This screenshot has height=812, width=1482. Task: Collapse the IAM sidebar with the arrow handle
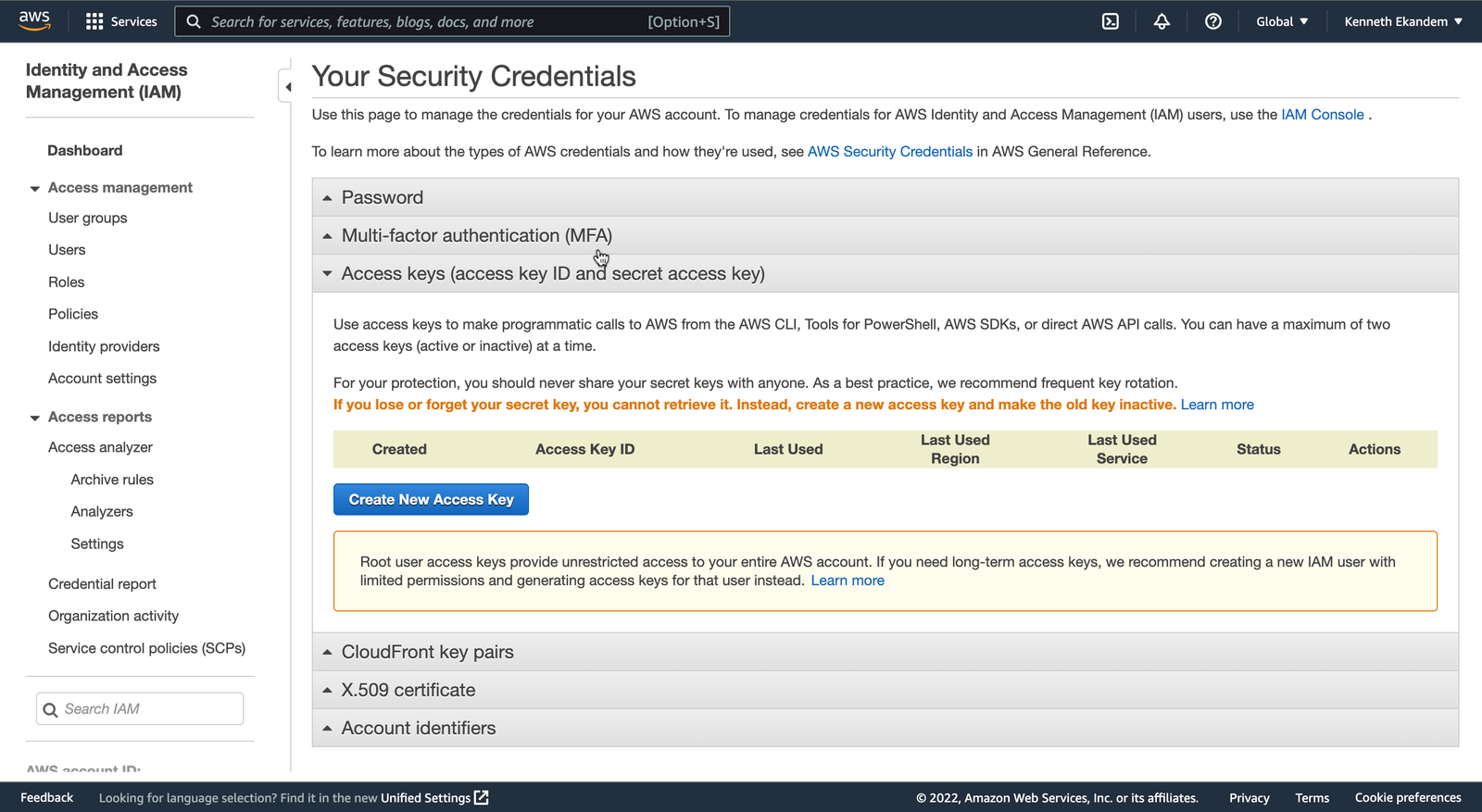(286, 87)
